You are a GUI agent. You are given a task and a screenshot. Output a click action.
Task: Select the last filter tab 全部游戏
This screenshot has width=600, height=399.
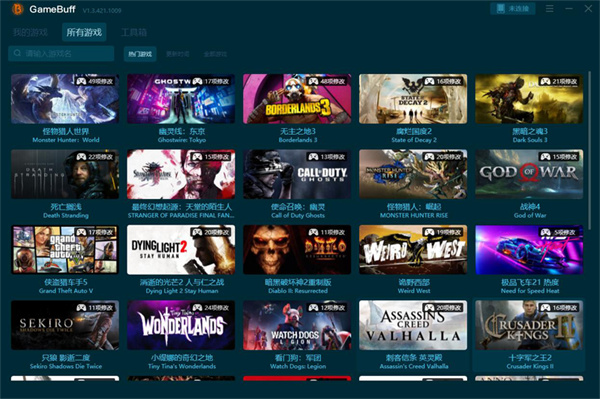pyautogui.click(x=215, y=54)
